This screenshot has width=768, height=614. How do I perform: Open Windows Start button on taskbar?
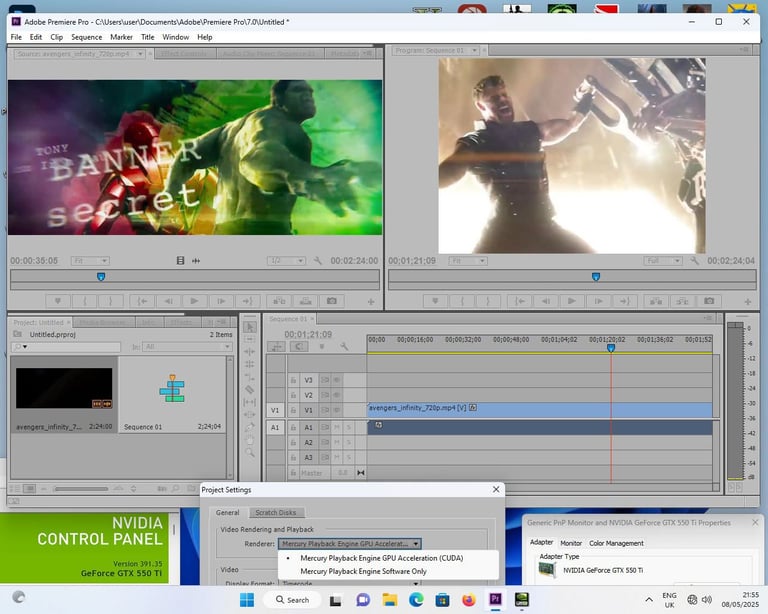(247, 600)
